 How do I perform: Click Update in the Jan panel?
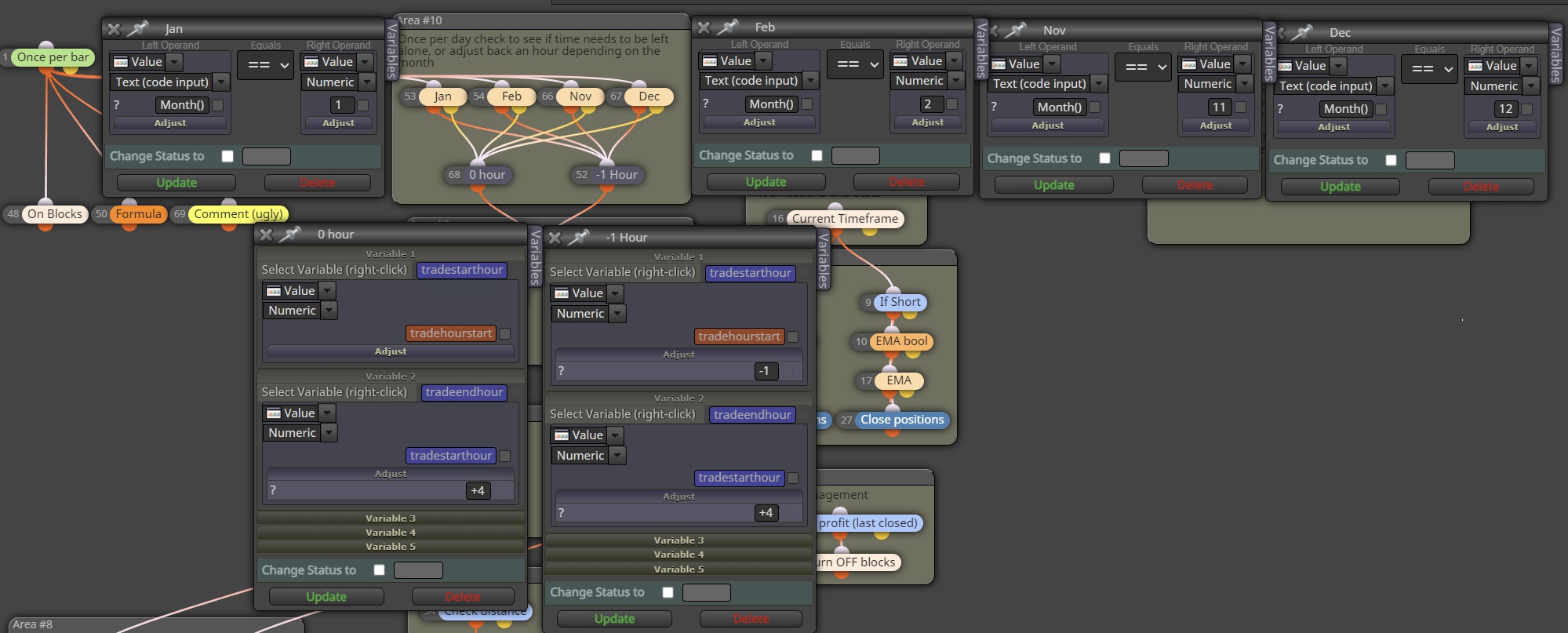coord(176,183)
